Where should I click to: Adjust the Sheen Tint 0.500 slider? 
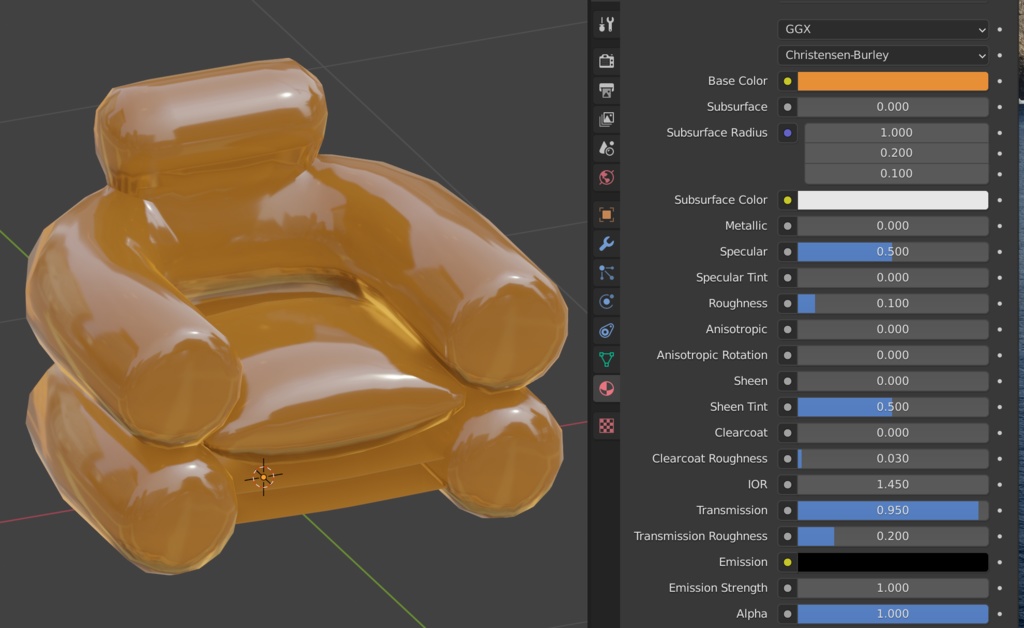pos(893,407)
